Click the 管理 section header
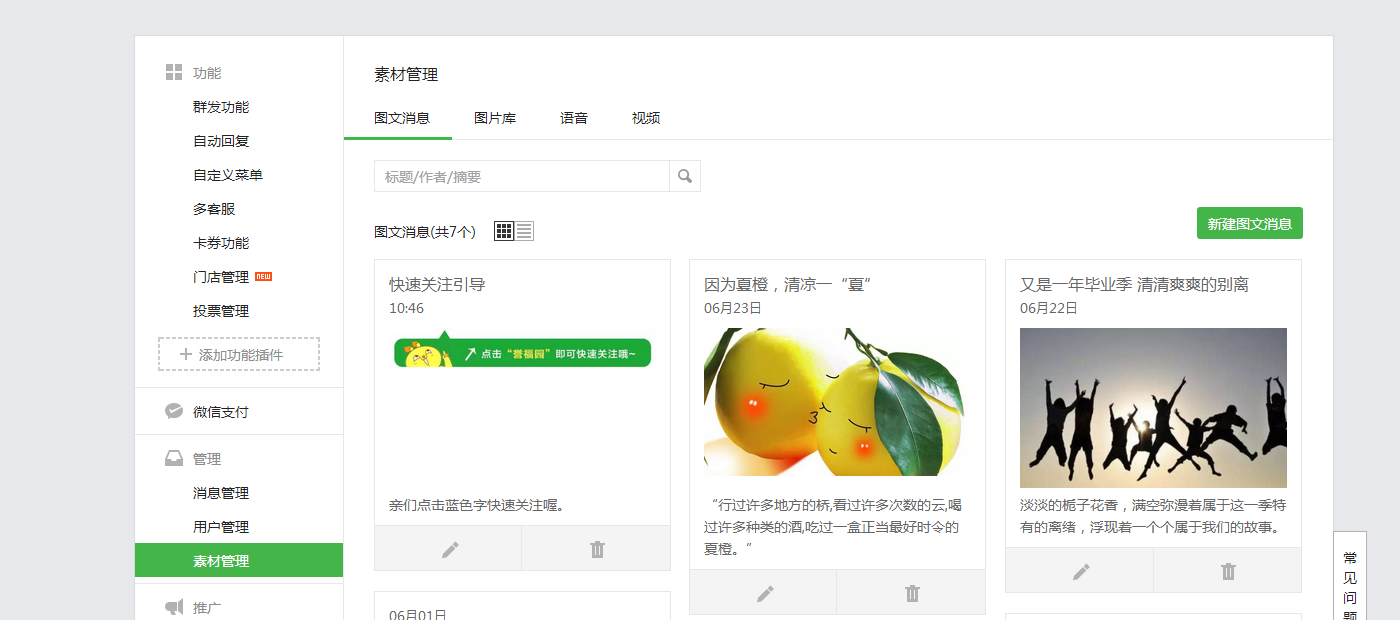1400x620 pixels. [207, 459]
